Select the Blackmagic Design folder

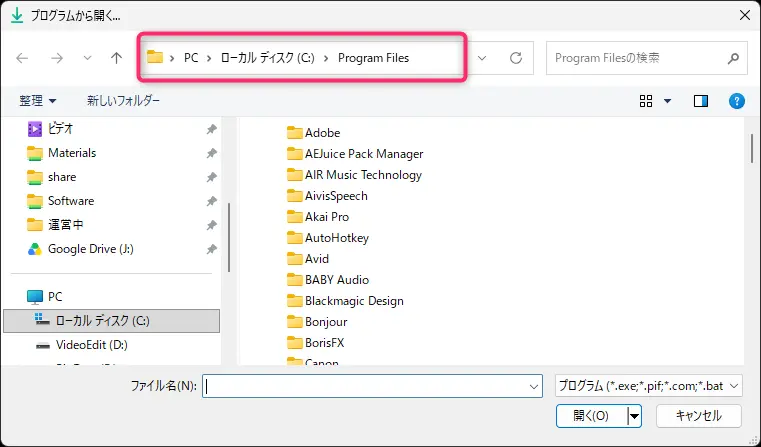(x=354, y=301)
